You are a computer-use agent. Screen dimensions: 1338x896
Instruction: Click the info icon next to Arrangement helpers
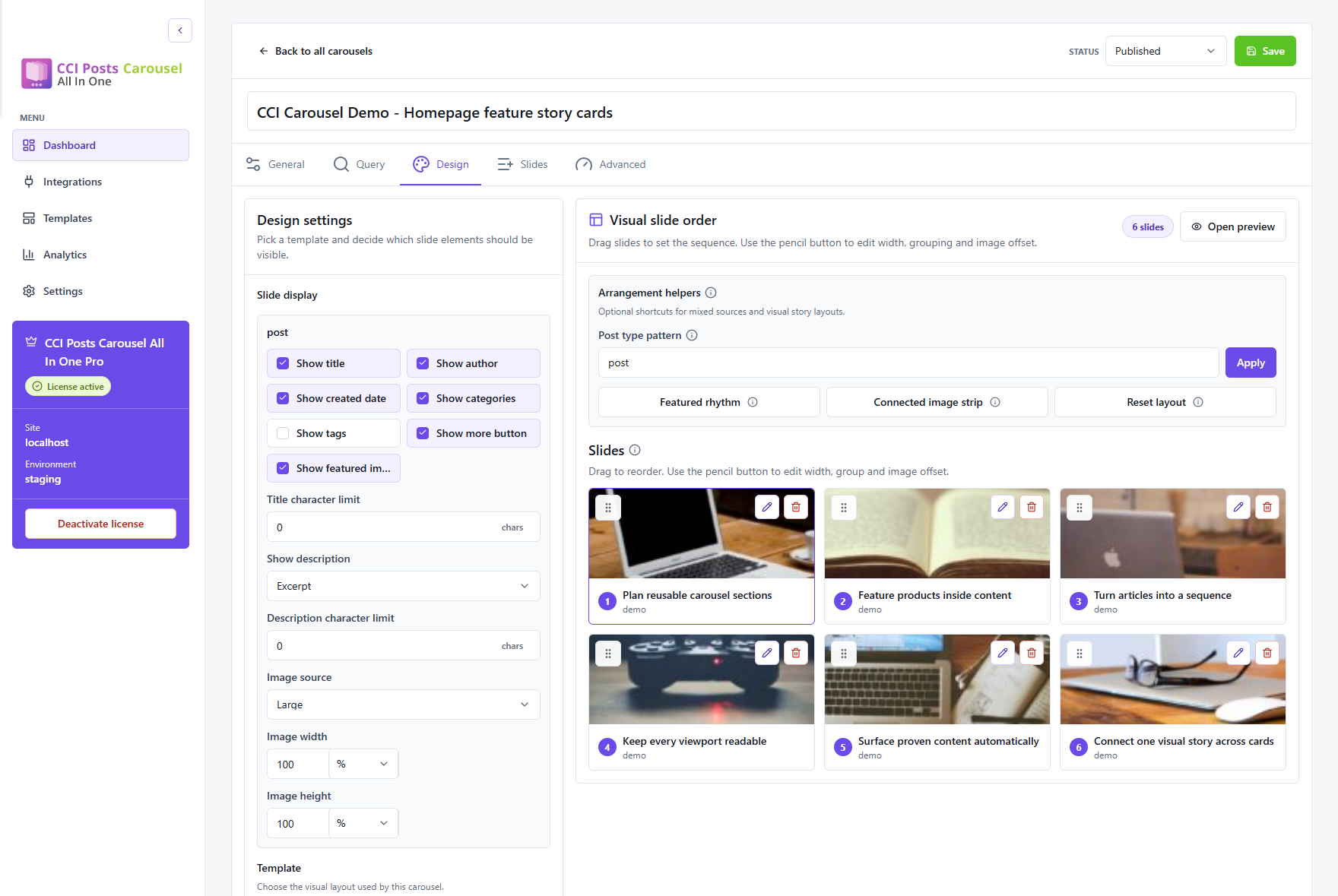[x=711, y=293]
